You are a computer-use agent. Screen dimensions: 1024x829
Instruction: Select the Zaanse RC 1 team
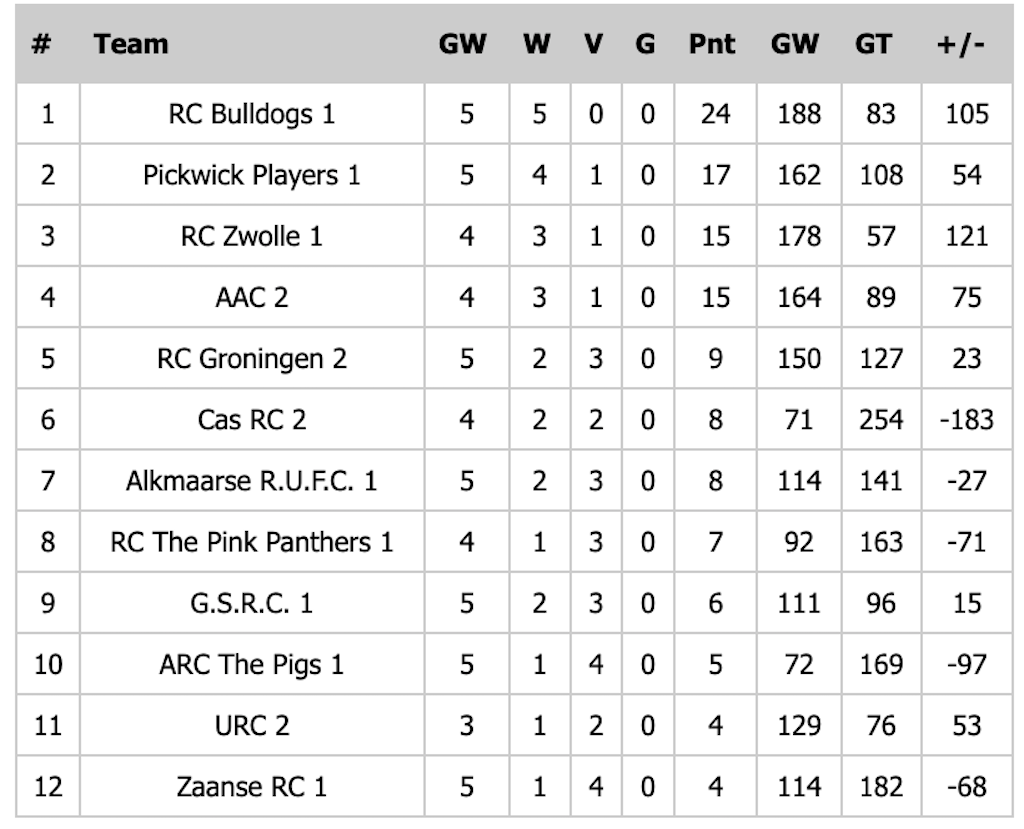pos(251,787)
